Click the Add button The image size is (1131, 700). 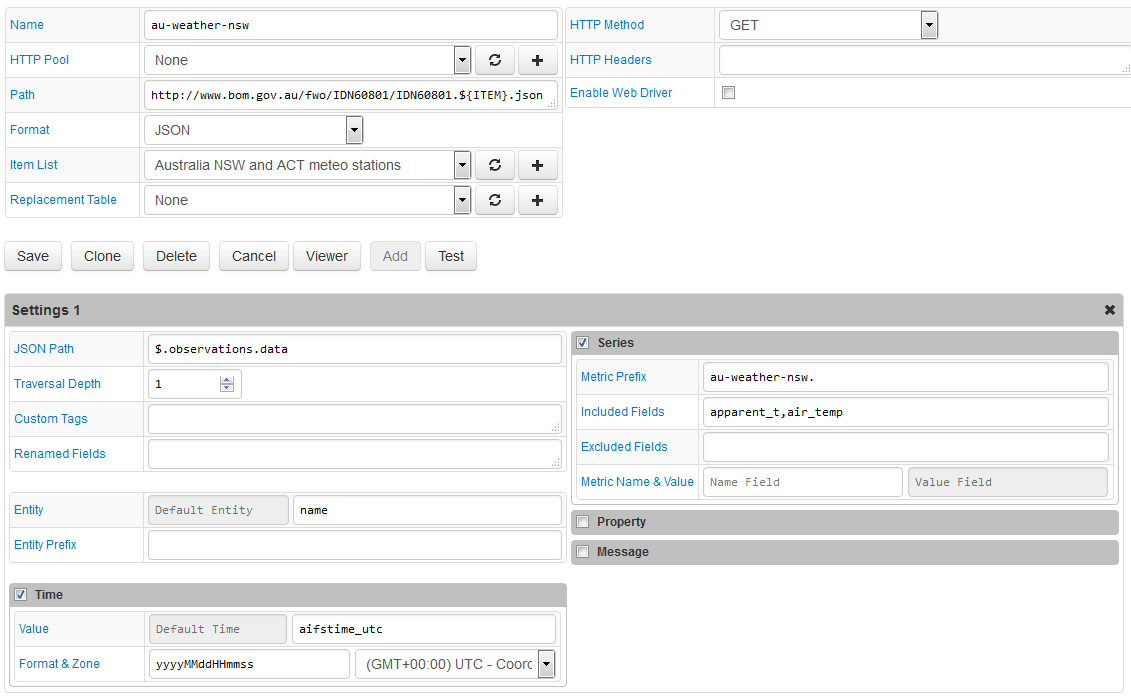(395, 256)
